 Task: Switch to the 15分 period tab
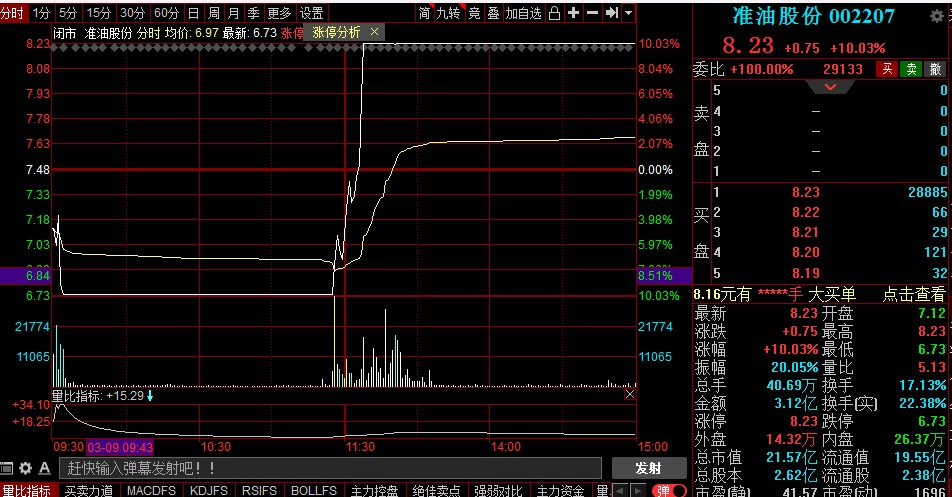pyautogui.click(x=99, y=13)
